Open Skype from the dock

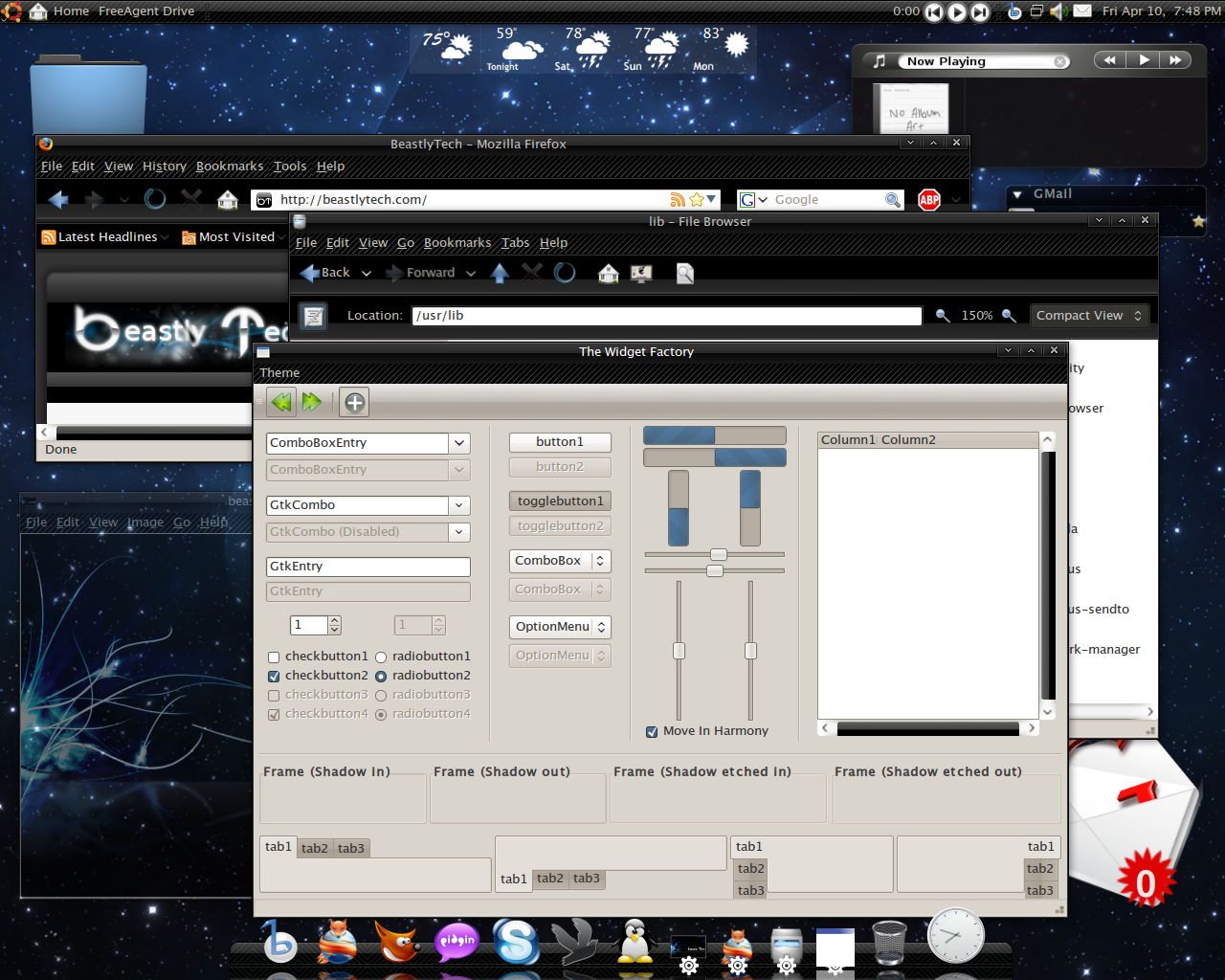point(516,942)
